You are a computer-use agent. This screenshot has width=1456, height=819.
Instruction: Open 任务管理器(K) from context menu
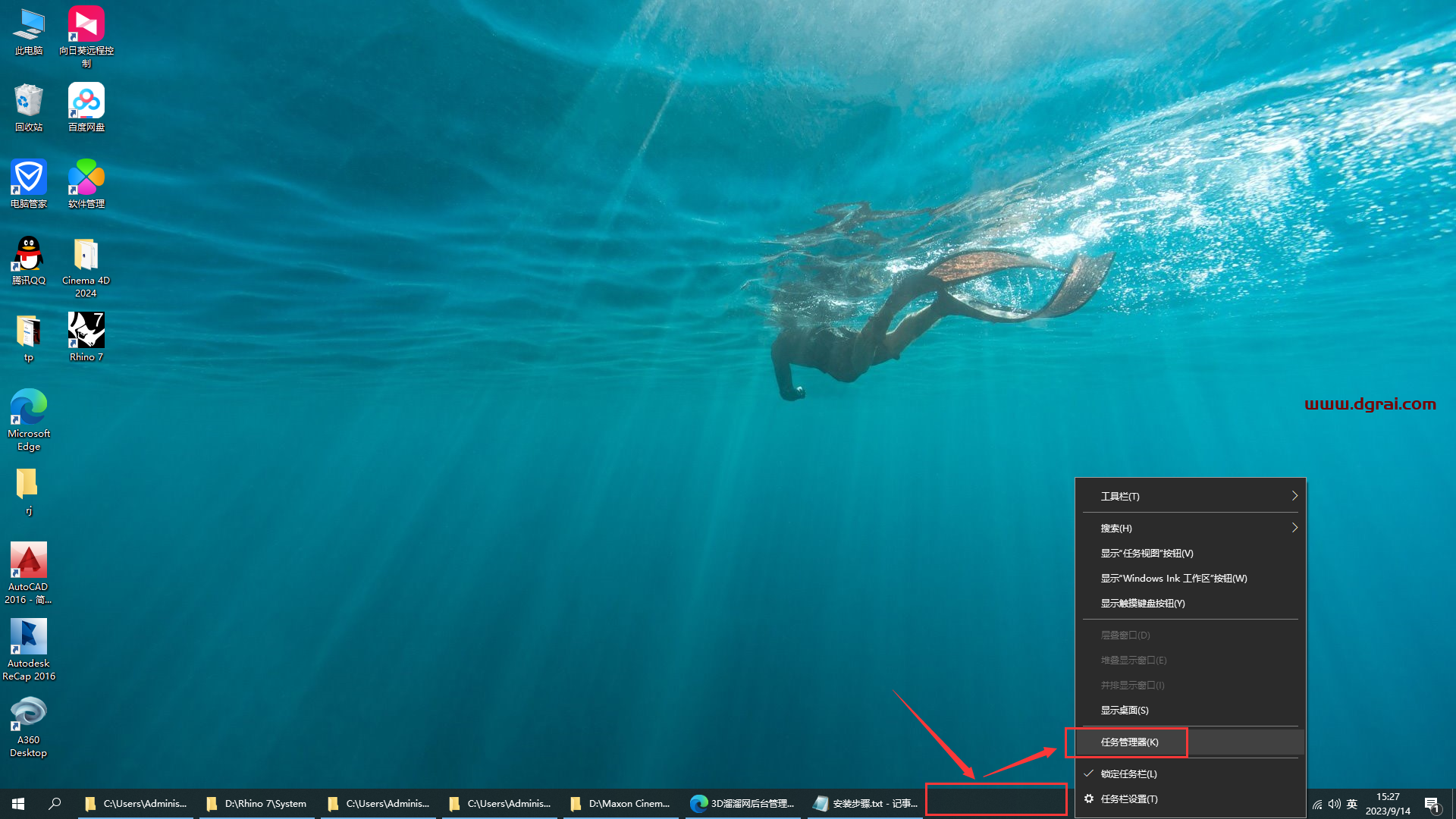[1191, 742]
